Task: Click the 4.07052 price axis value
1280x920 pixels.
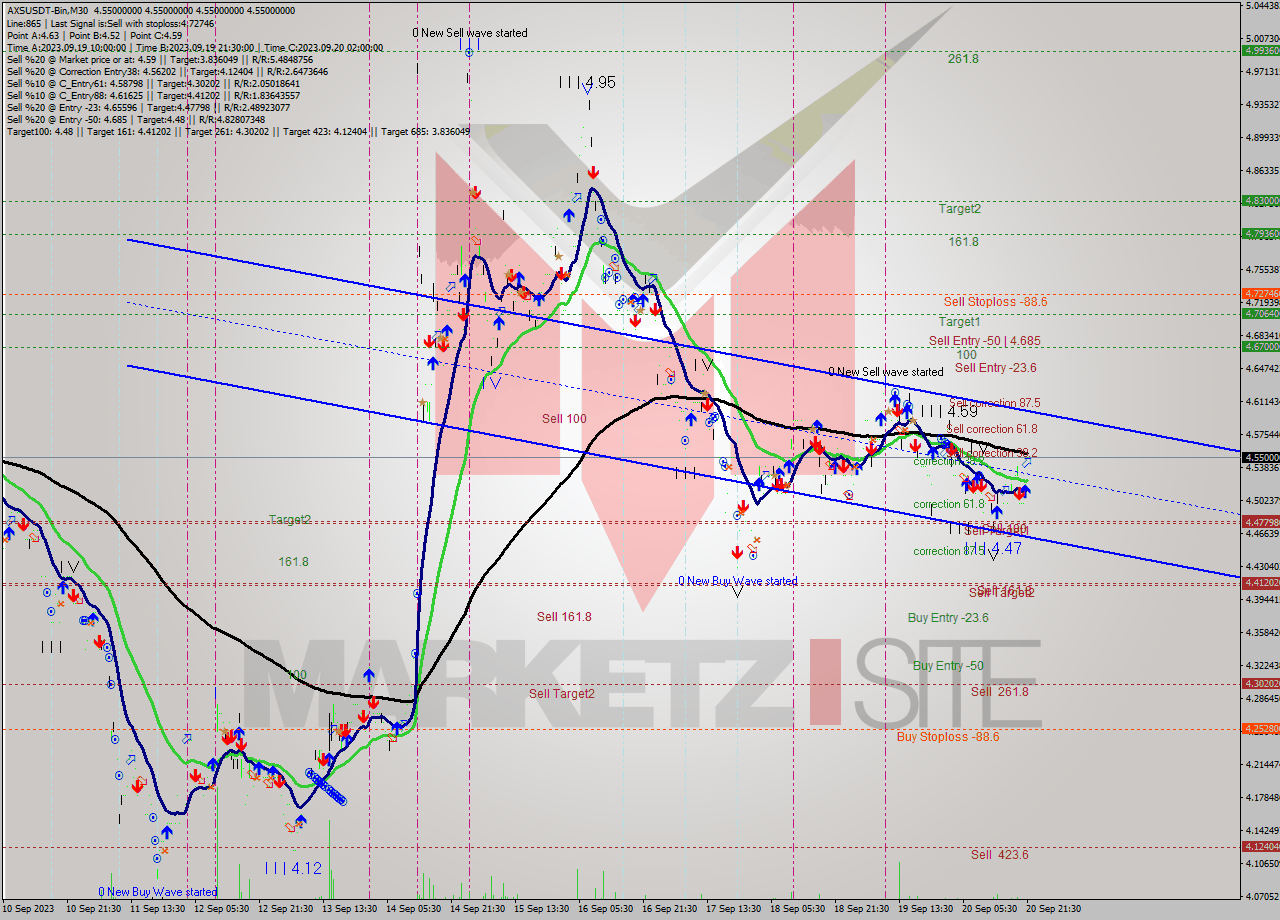Action: point(1261,896)
